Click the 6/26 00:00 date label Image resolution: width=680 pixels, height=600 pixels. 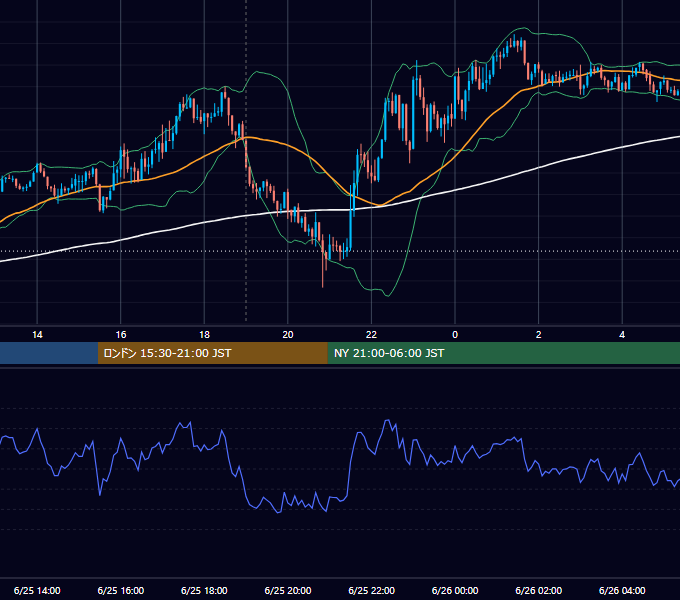(x=455, y=590)
